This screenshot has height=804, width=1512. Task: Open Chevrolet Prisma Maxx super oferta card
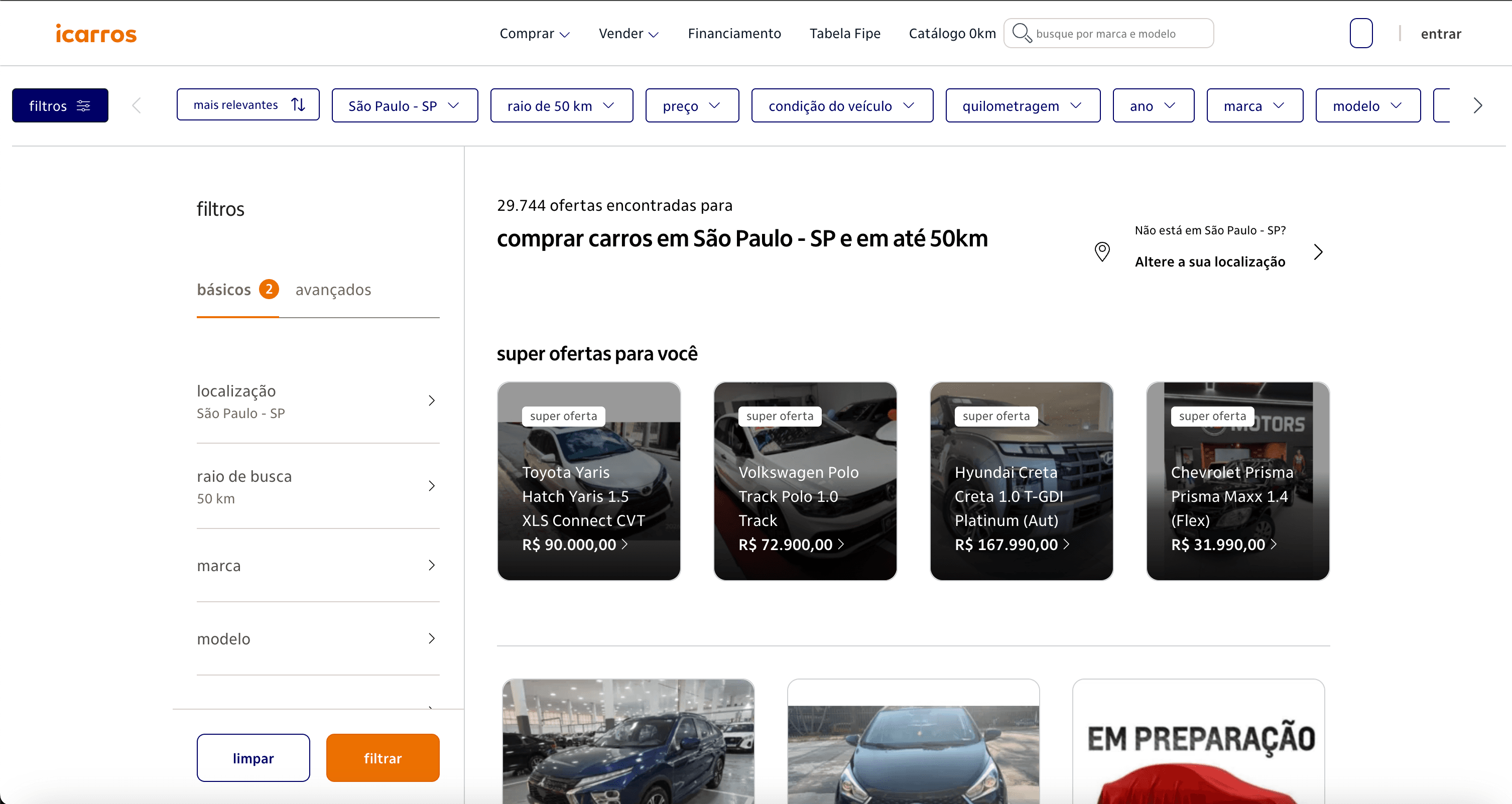tap(1237, 481)
